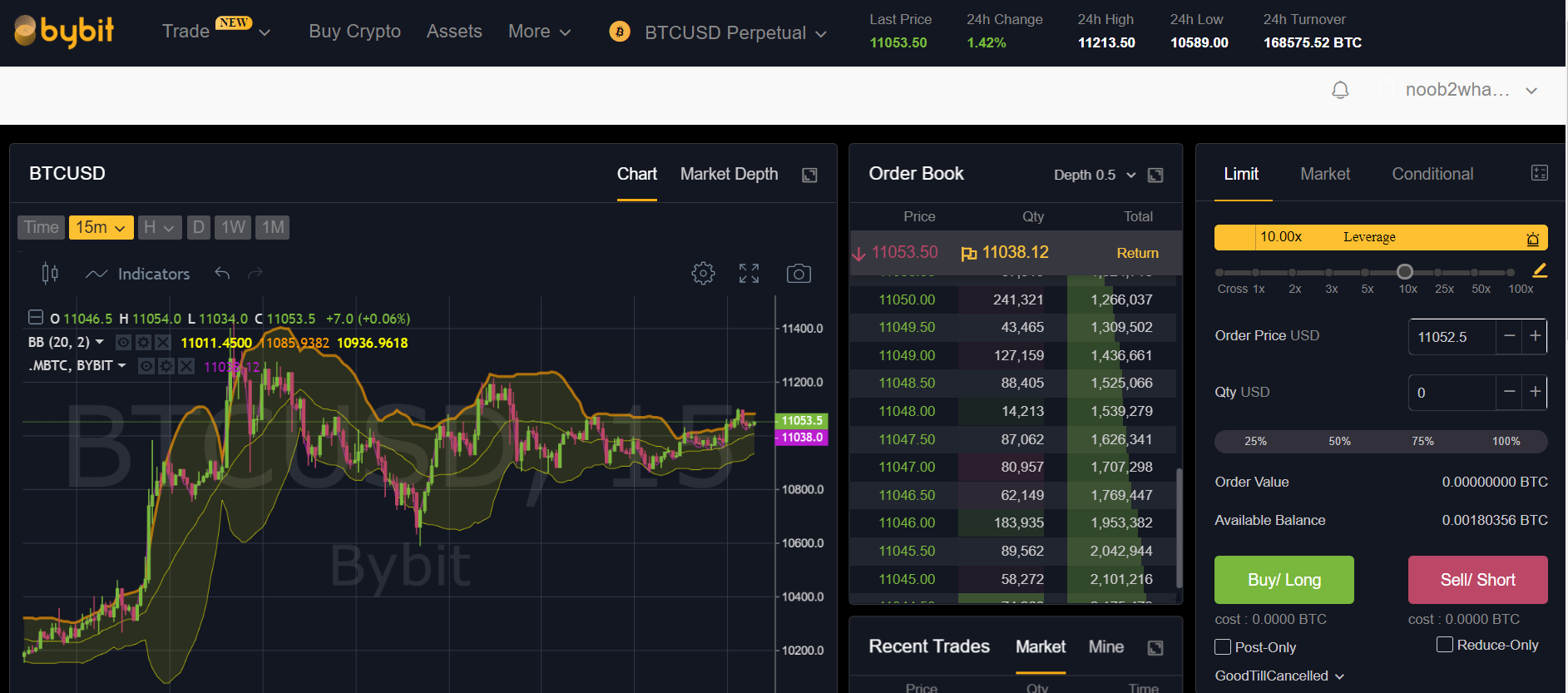This screenshot has height=693, width=1568.
Task: Open GoodTillCancelled time-in-force dropdown
Action: click(x=1279, y=676)
